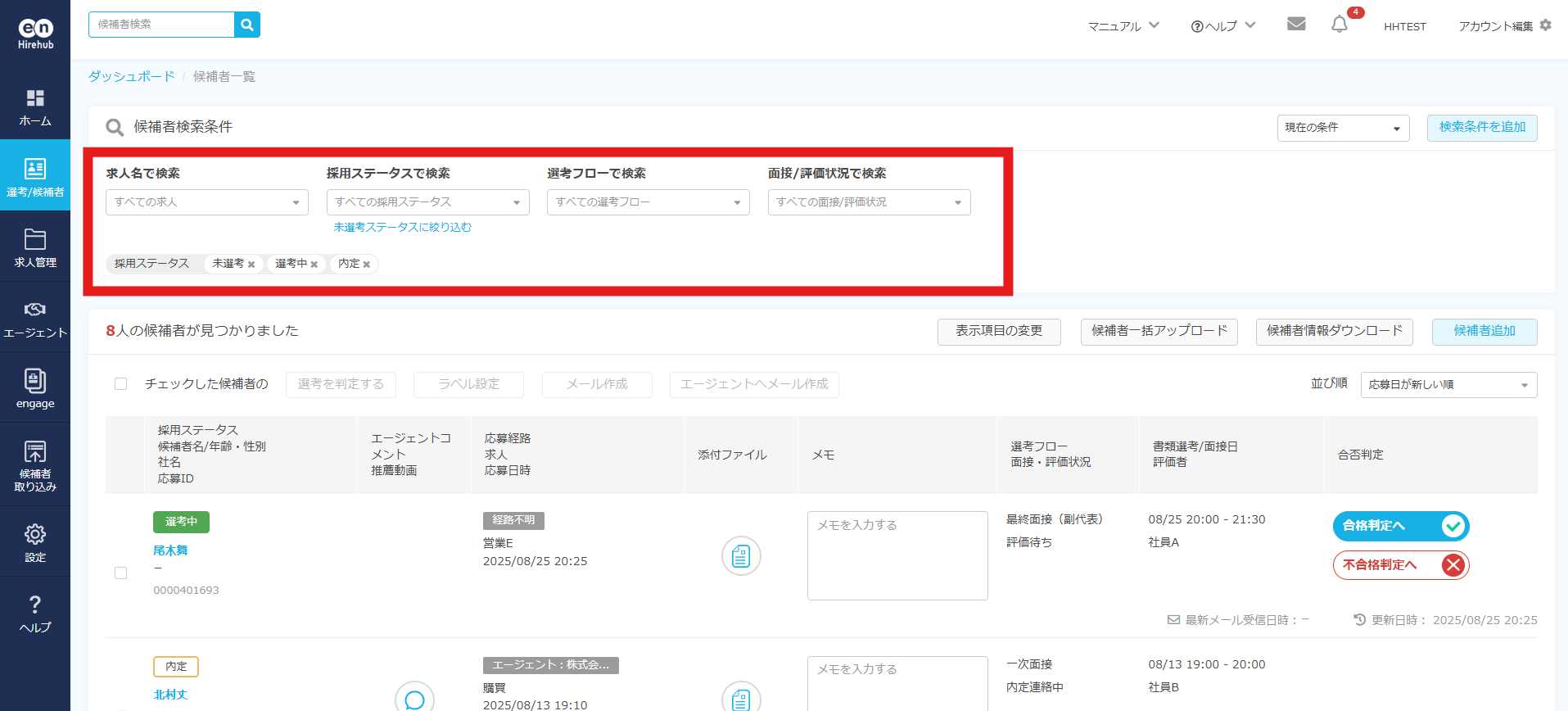Check the checkbox for candidate 尾木舞
Viewport: 1568px width, 711px height.
click(x=121, y=573)
